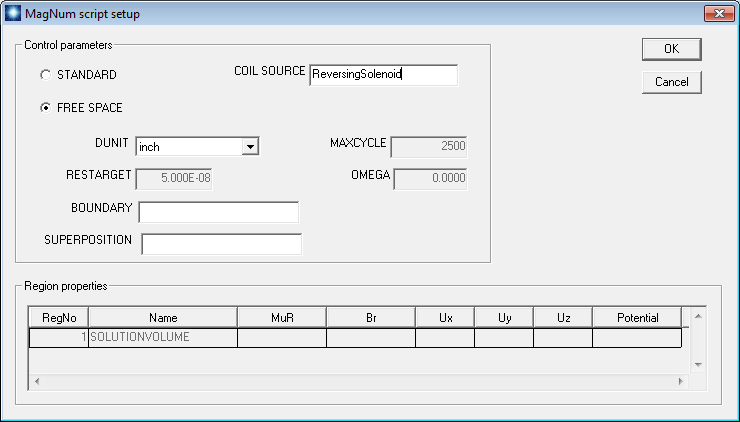Open the DUNIT unit dropdown
Viewport: 740px width, 422px height.
(251, 147)
